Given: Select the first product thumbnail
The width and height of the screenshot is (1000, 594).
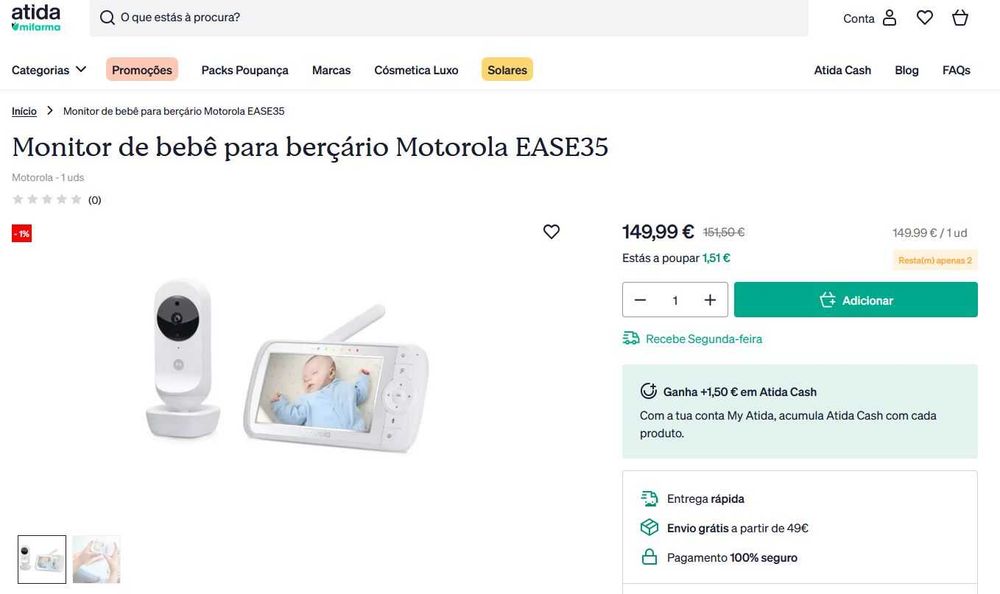Looking at the screenshot, I should 42,559.
